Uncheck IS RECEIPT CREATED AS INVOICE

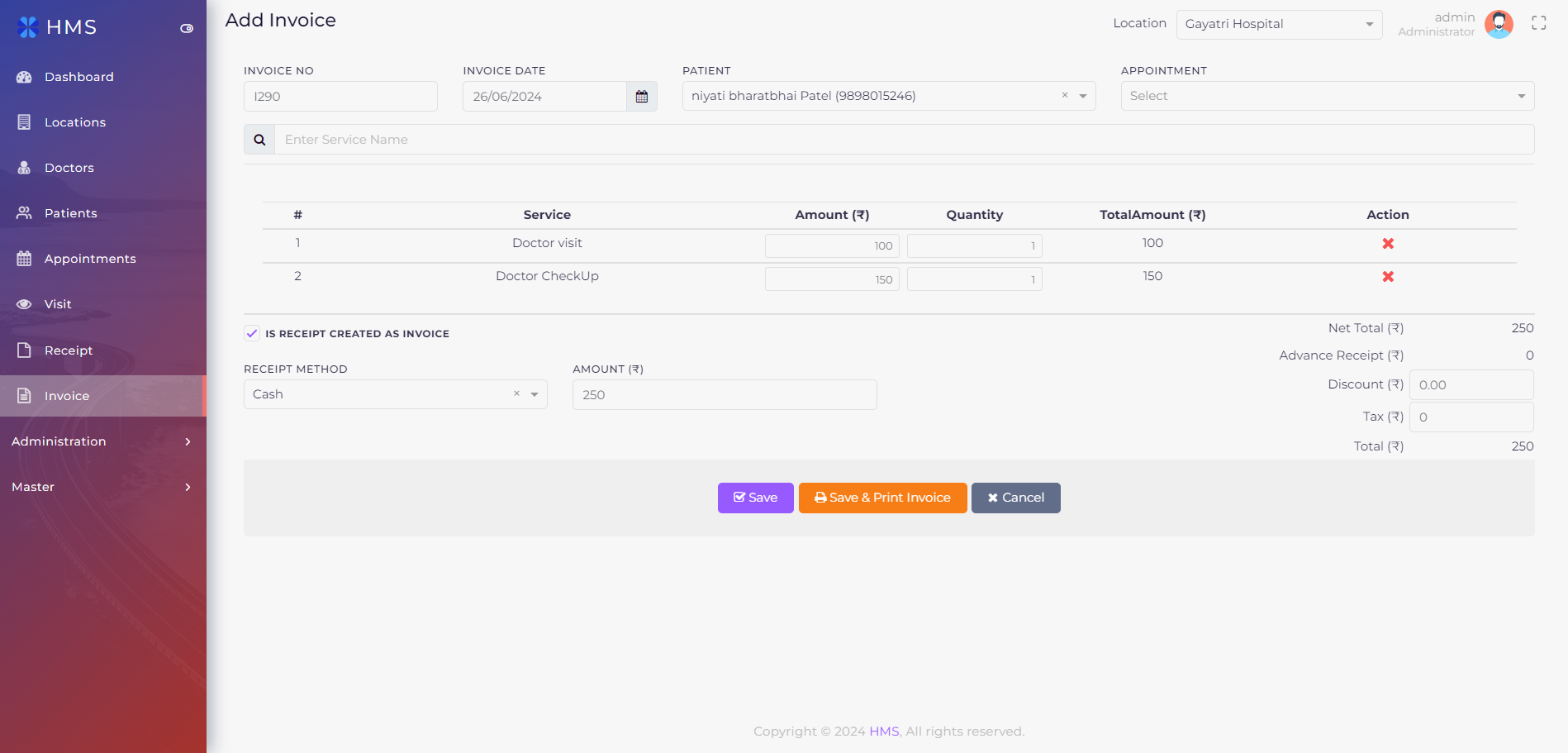click(x=251, y=333)
